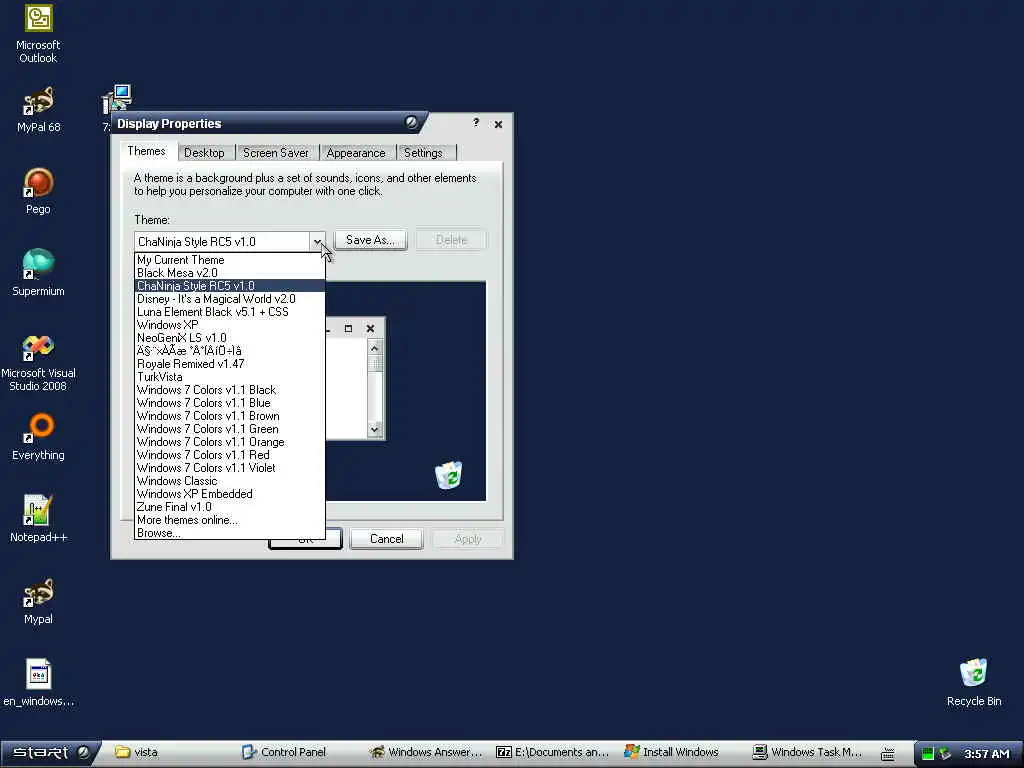Select the Pego desktop shortcut
Viewport: 1024px width, 768px height.
coord(39,191)
